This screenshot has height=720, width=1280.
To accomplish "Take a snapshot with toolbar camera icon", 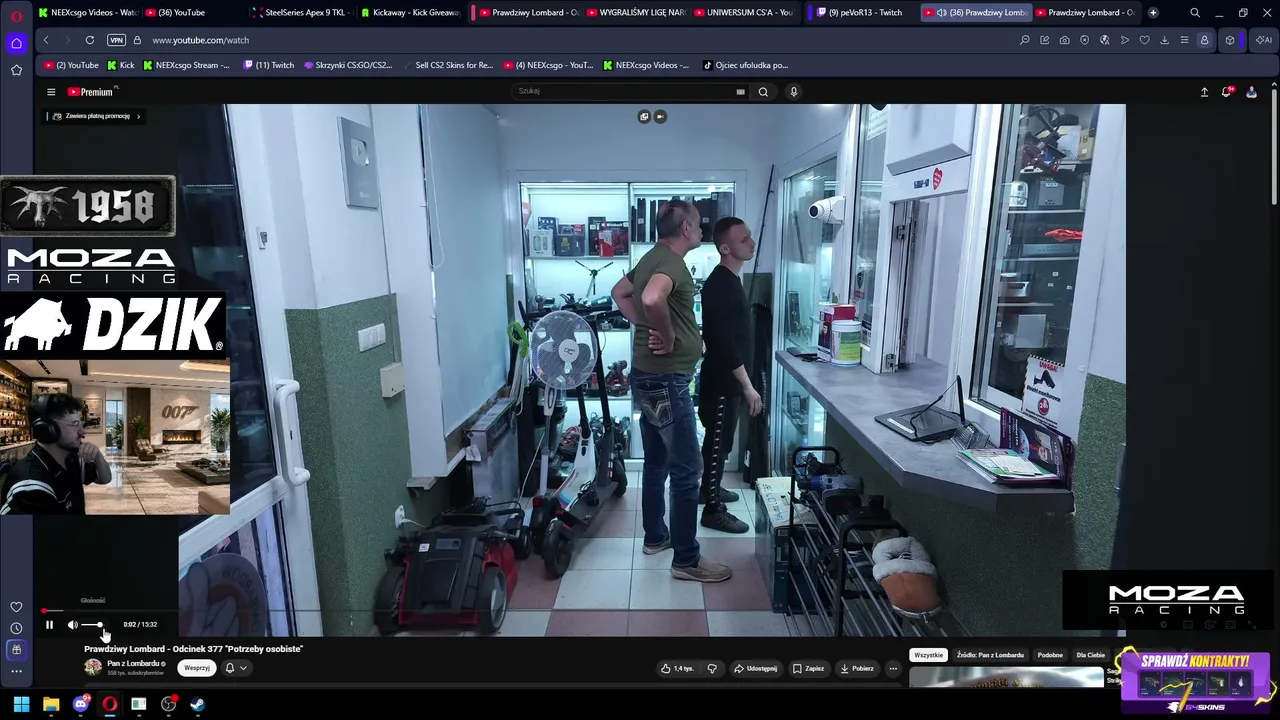I will (1064, 40).
